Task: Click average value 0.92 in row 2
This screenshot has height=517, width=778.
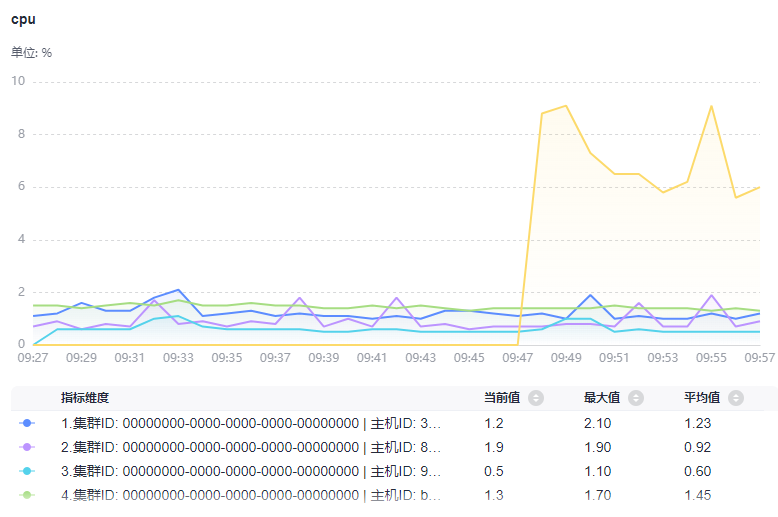Action: pos(698,447)
